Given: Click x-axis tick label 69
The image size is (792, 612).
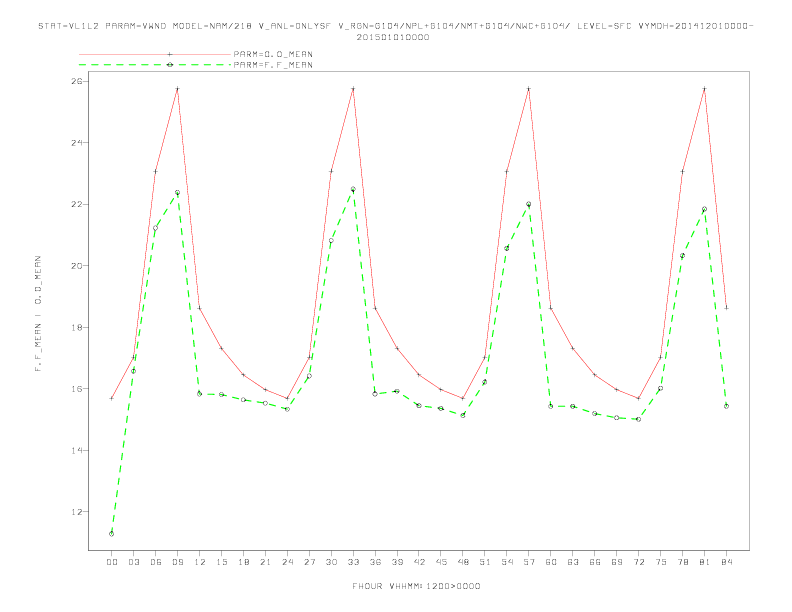Looking at the screenshot, I should point(617,562).
